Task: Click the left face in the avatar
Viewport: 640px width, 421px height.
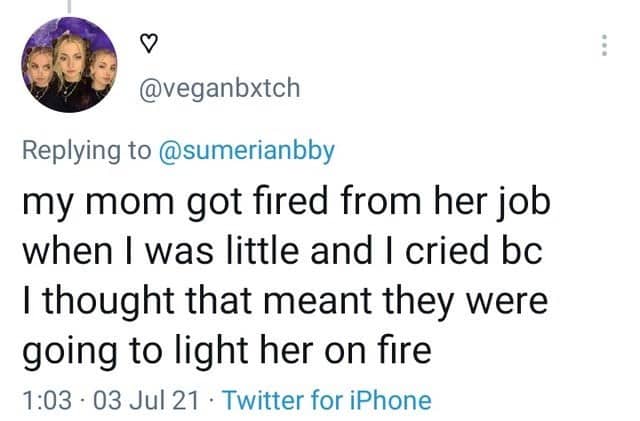Action: (x=39, y=72)
